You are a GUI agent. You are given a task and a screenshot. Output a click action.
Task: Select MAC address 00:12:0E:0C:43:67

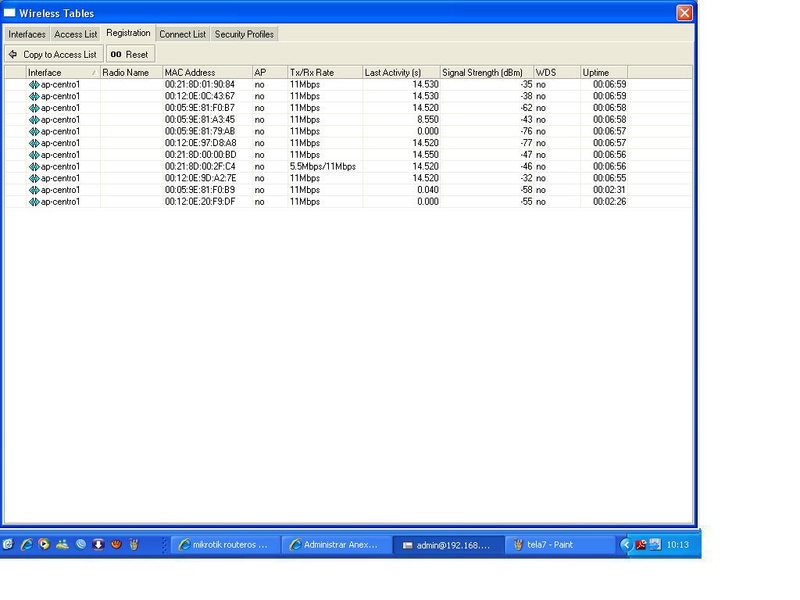[200, 96]
